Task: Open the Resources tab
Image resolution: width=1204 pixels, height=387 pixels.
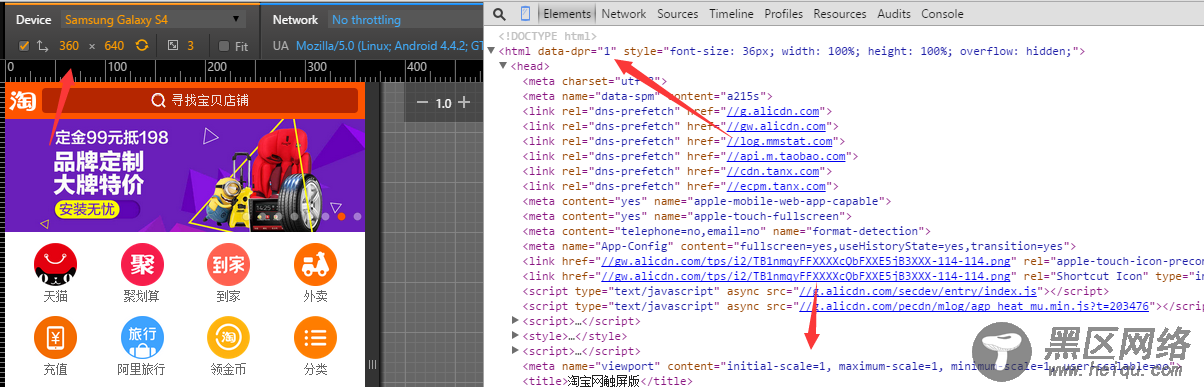Action: coord(840,14)
